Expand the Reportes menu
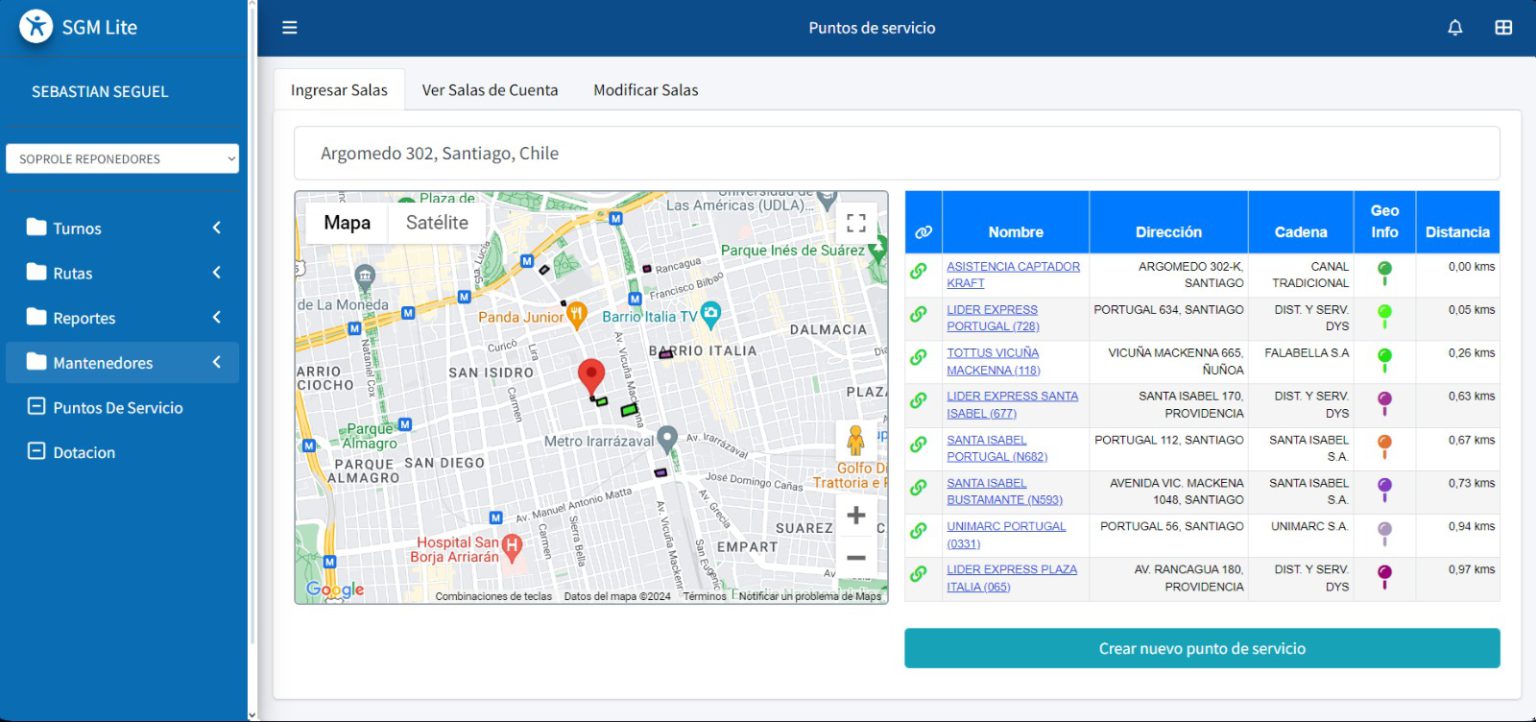 123,318
